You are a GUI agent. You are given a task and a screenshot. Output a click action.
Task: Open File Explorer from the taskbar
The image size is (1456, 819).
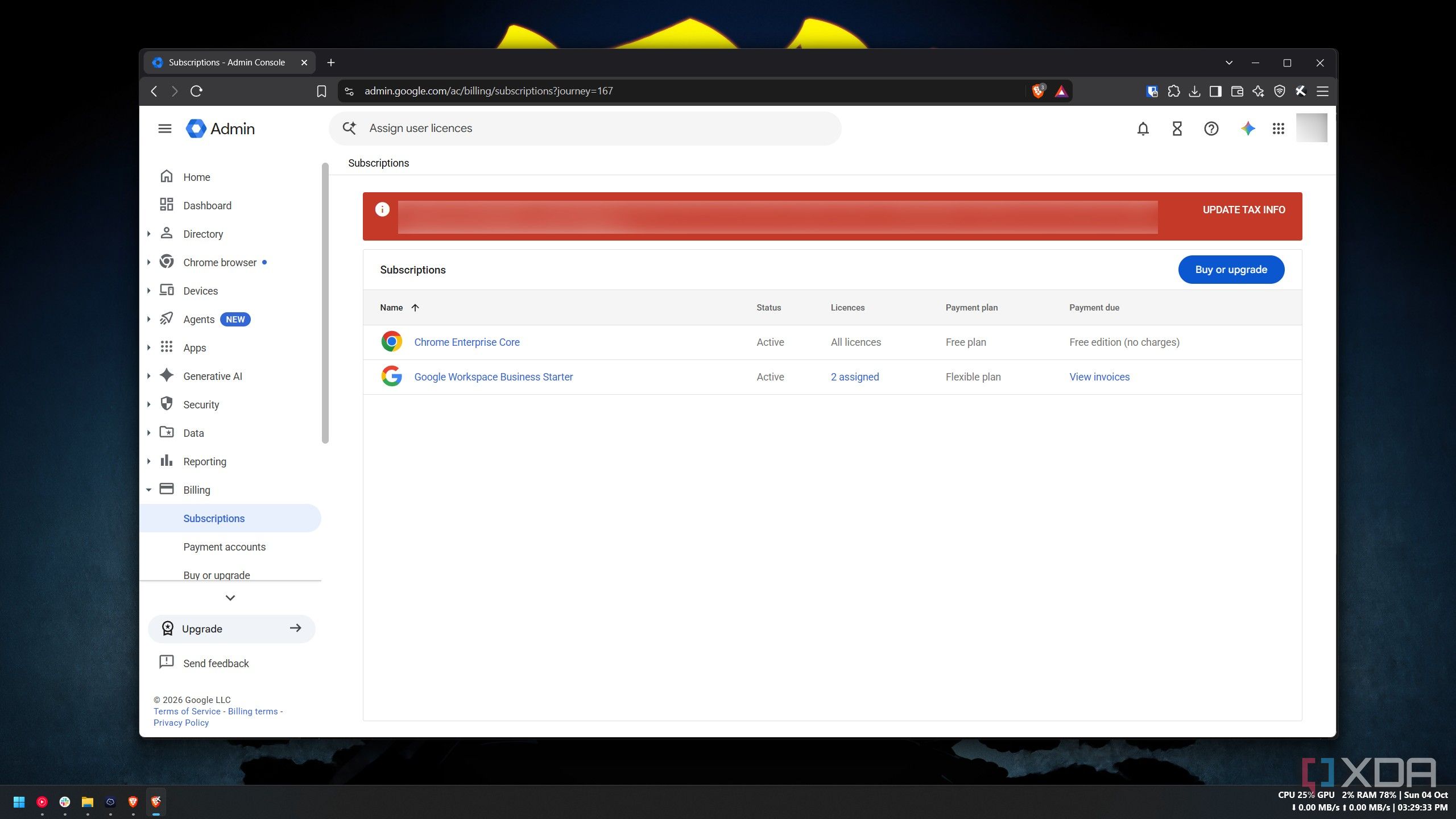point(87,802)
